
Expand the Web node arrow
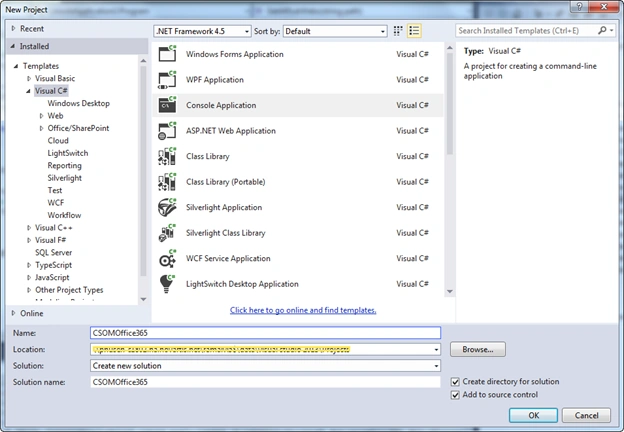click(x=41, y=116)
